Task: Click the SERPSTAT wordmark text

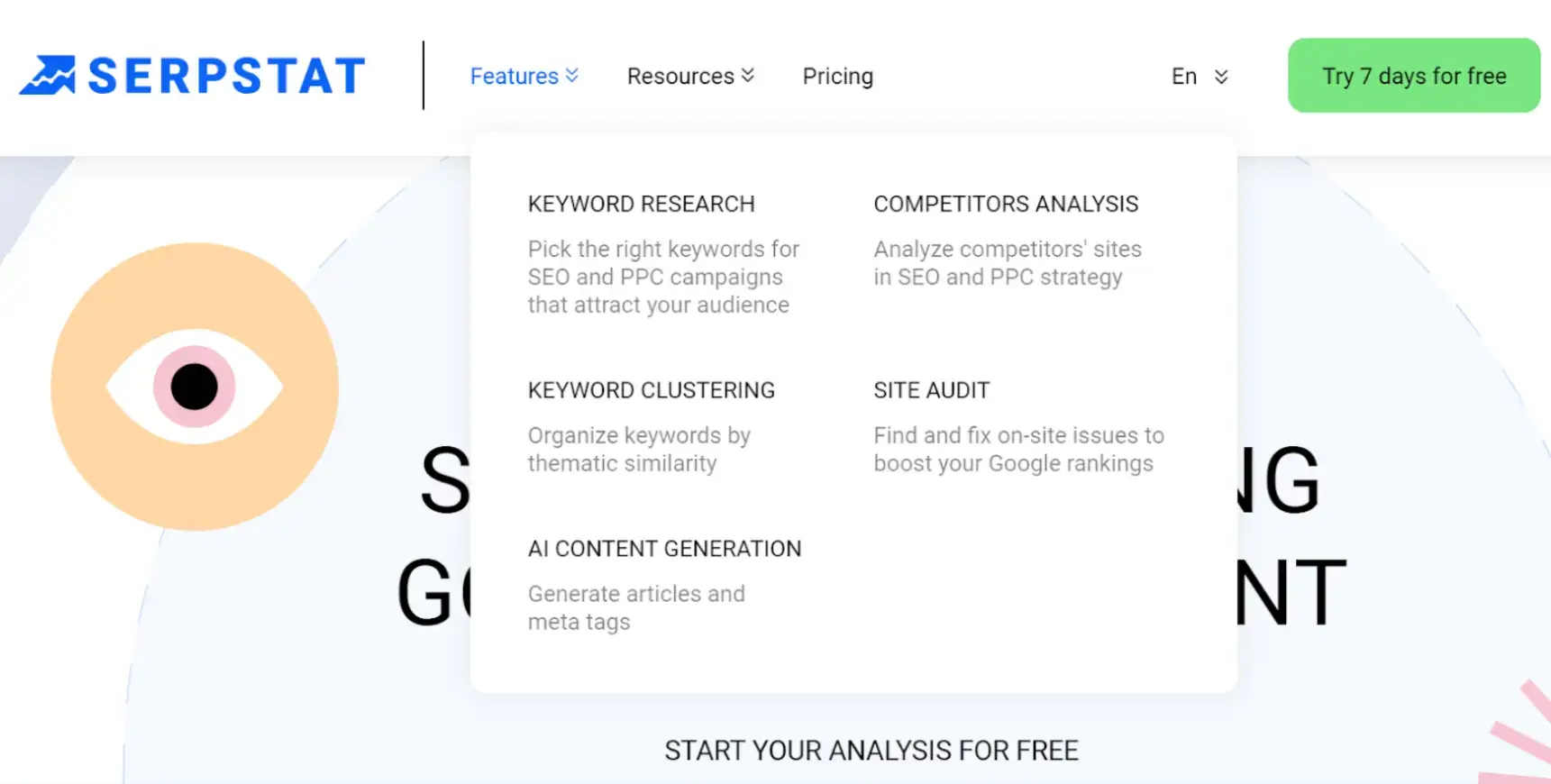Action: (226, 76)
